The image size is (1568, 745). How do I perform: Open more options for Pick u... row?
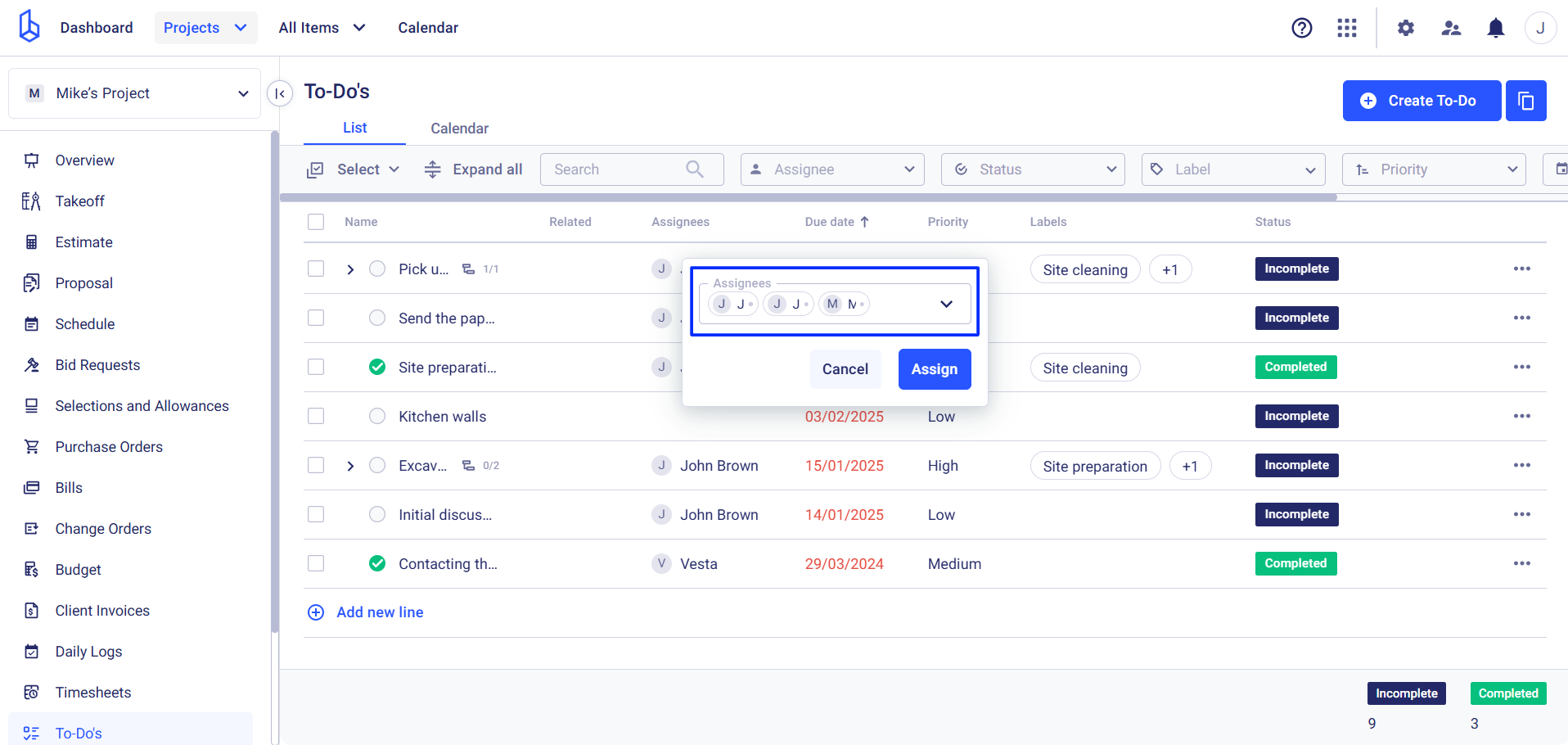pos(1521,269)
